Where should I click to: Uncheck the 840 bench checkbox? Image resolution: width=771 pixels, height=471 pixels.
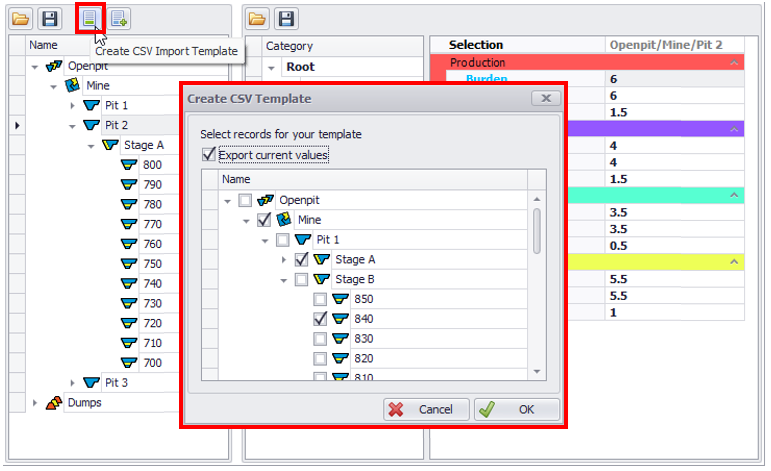click(320, 319)
